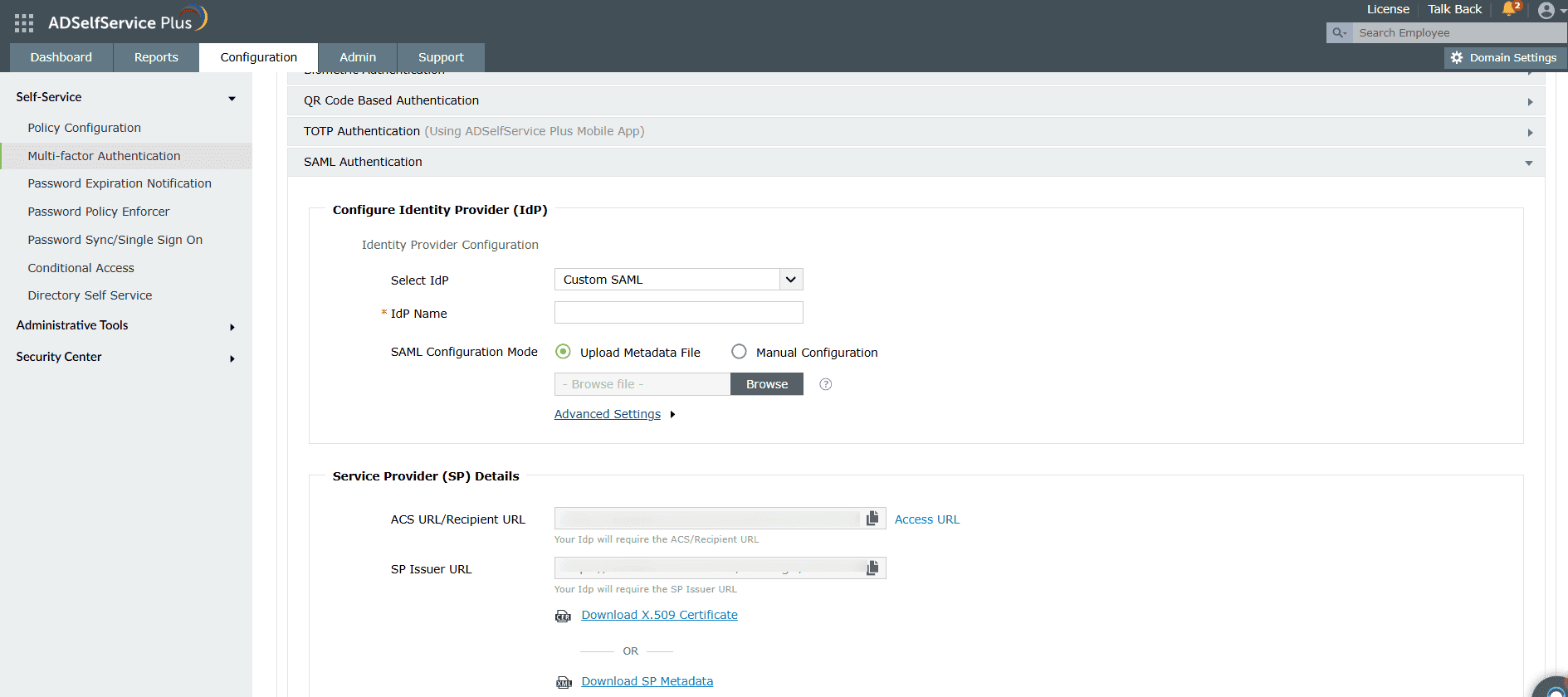Screen dimensions: 1568x697
Task: Switch to the Dashboard tab
Action: tap(61, 57)
